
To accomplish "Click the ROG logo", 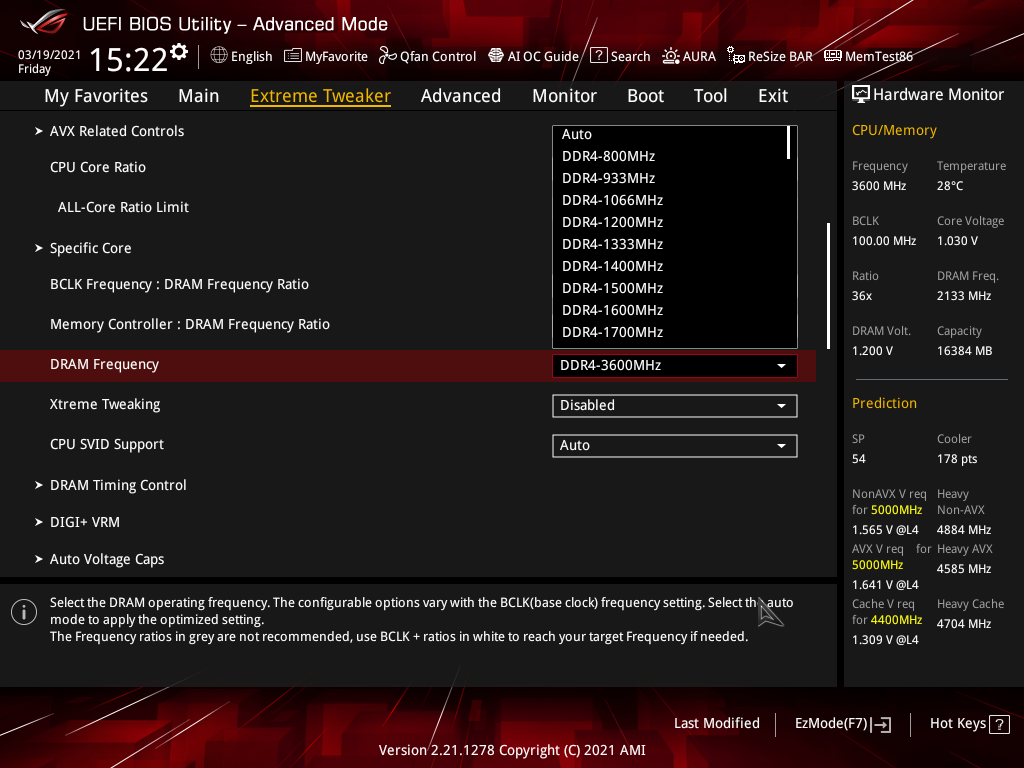I will 44,23.
